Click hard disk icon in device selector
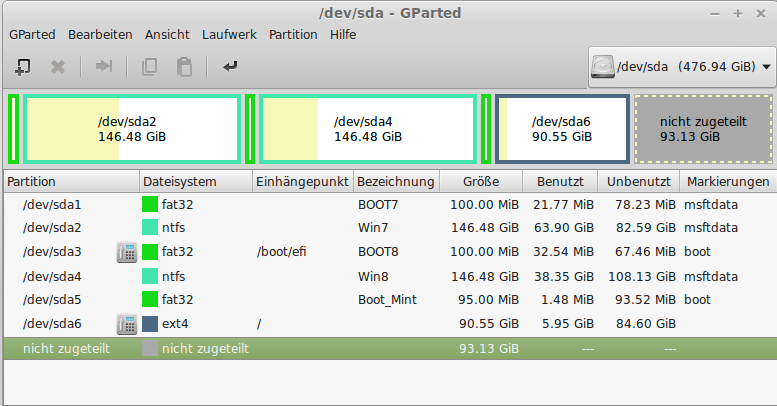Viewport: 777px width, 406px height. coord(603,66)
